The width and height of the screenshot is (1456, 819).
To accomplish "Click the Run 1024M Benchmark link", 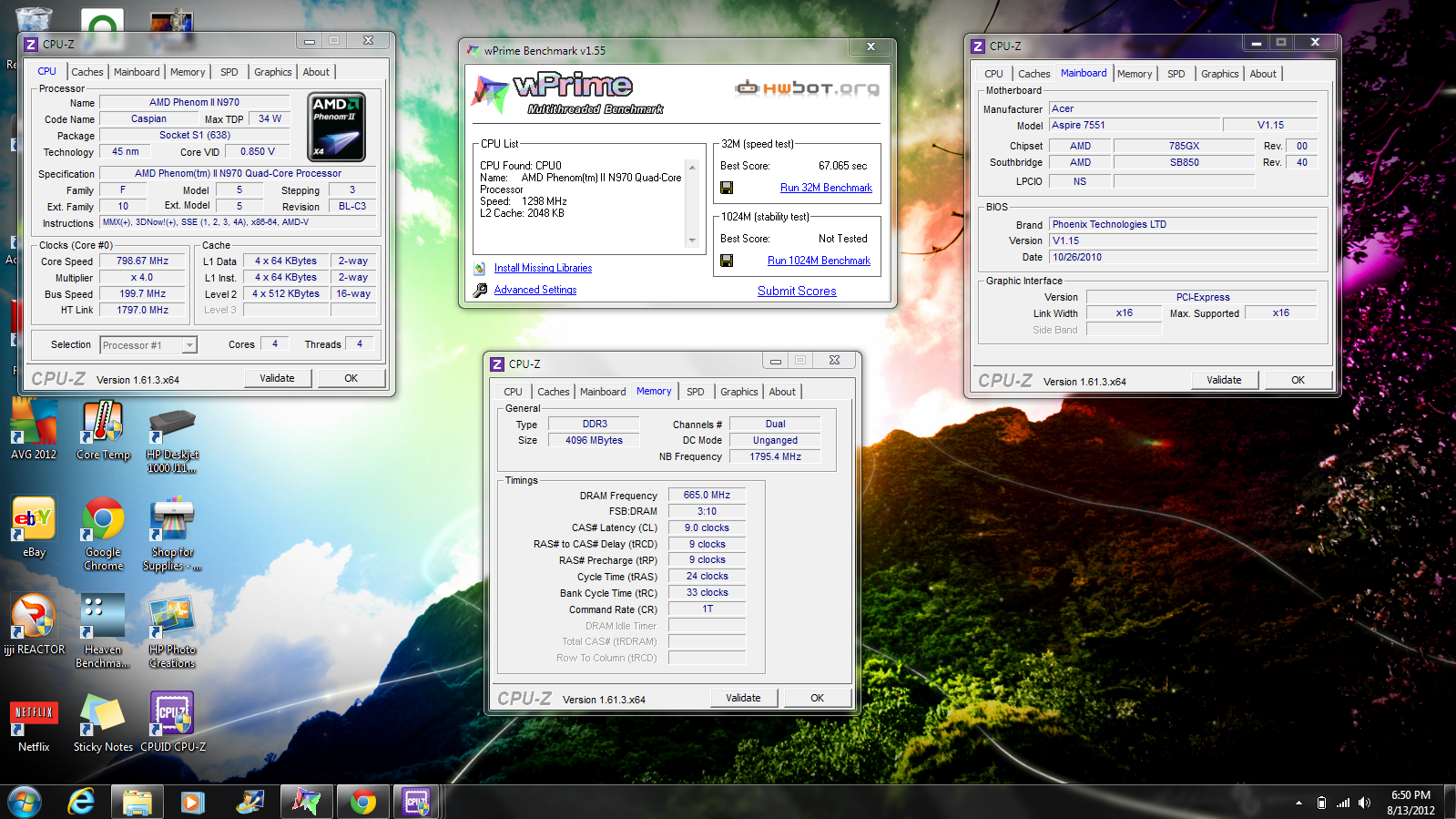I will pyautogui.click(x=819, y=261).
